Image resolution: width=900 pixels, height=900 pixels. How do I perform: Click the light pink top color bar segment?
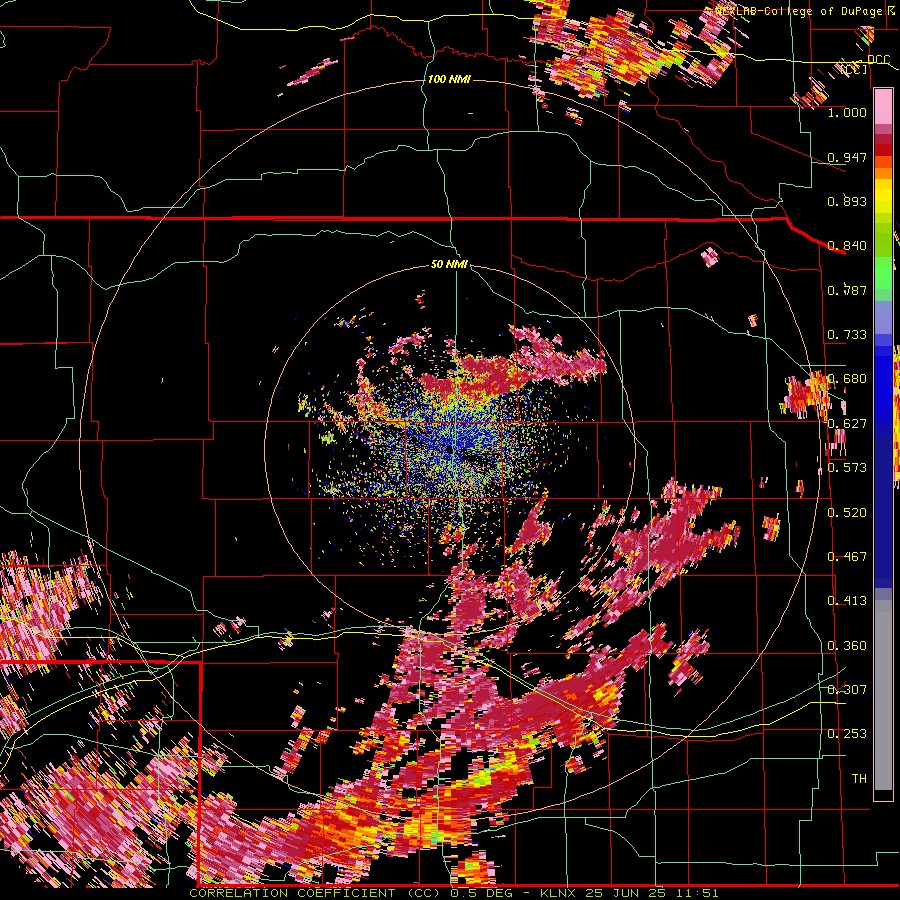point(883,106)
